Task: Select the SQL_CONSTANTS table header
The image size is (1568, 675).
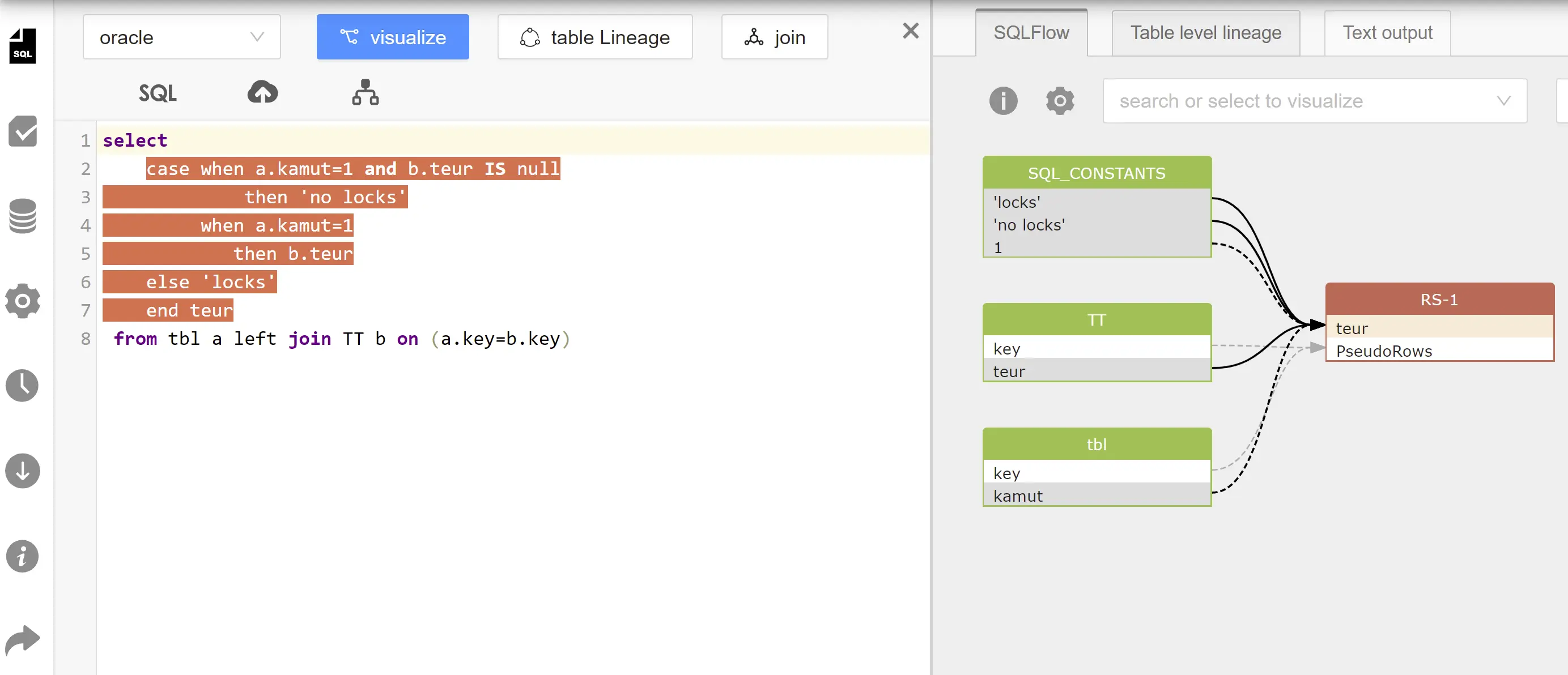Action: pyautogui.click(x=1097, y=173)
